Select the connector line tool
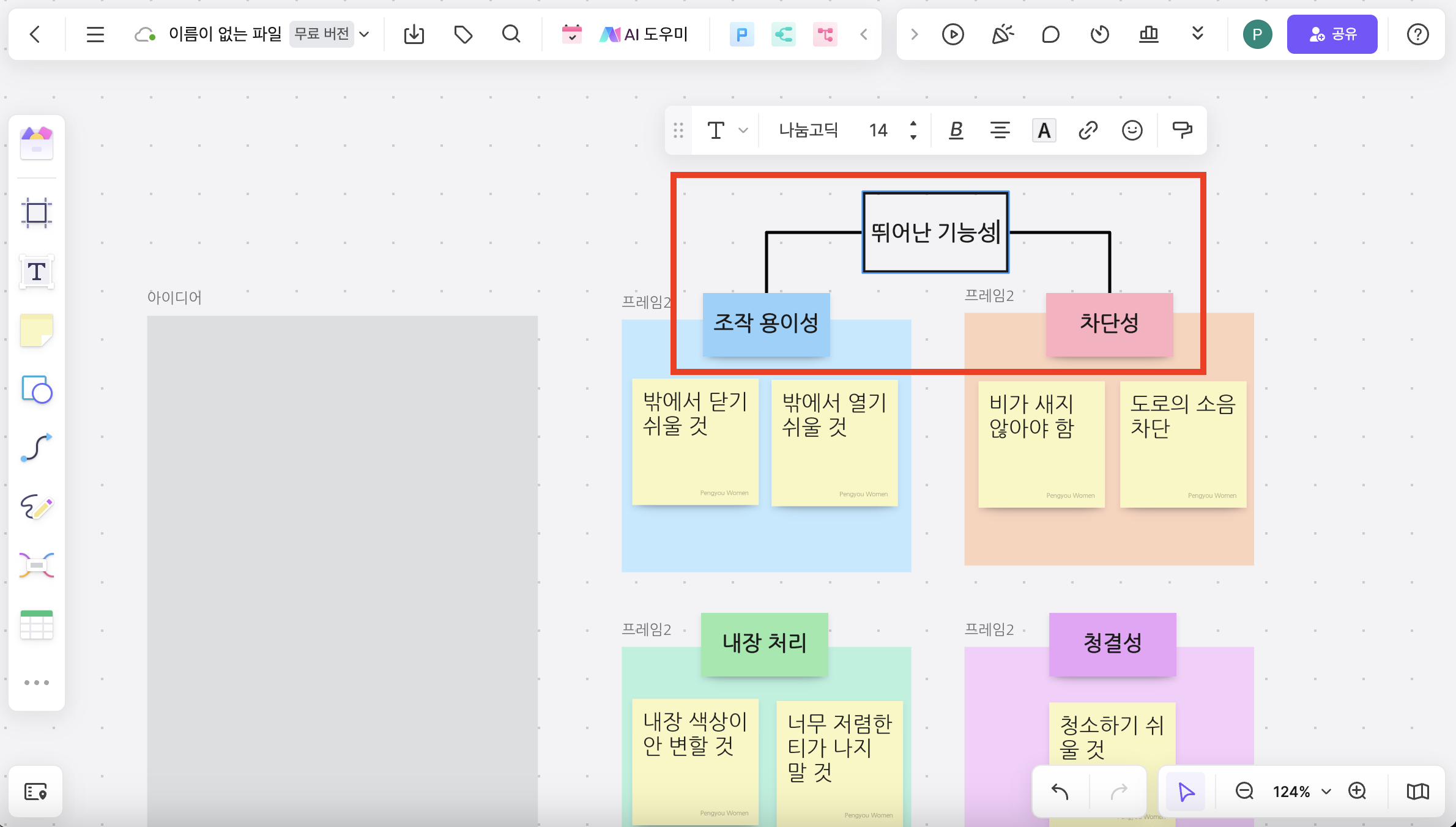The image size is (1456, 827). [37, 448]
